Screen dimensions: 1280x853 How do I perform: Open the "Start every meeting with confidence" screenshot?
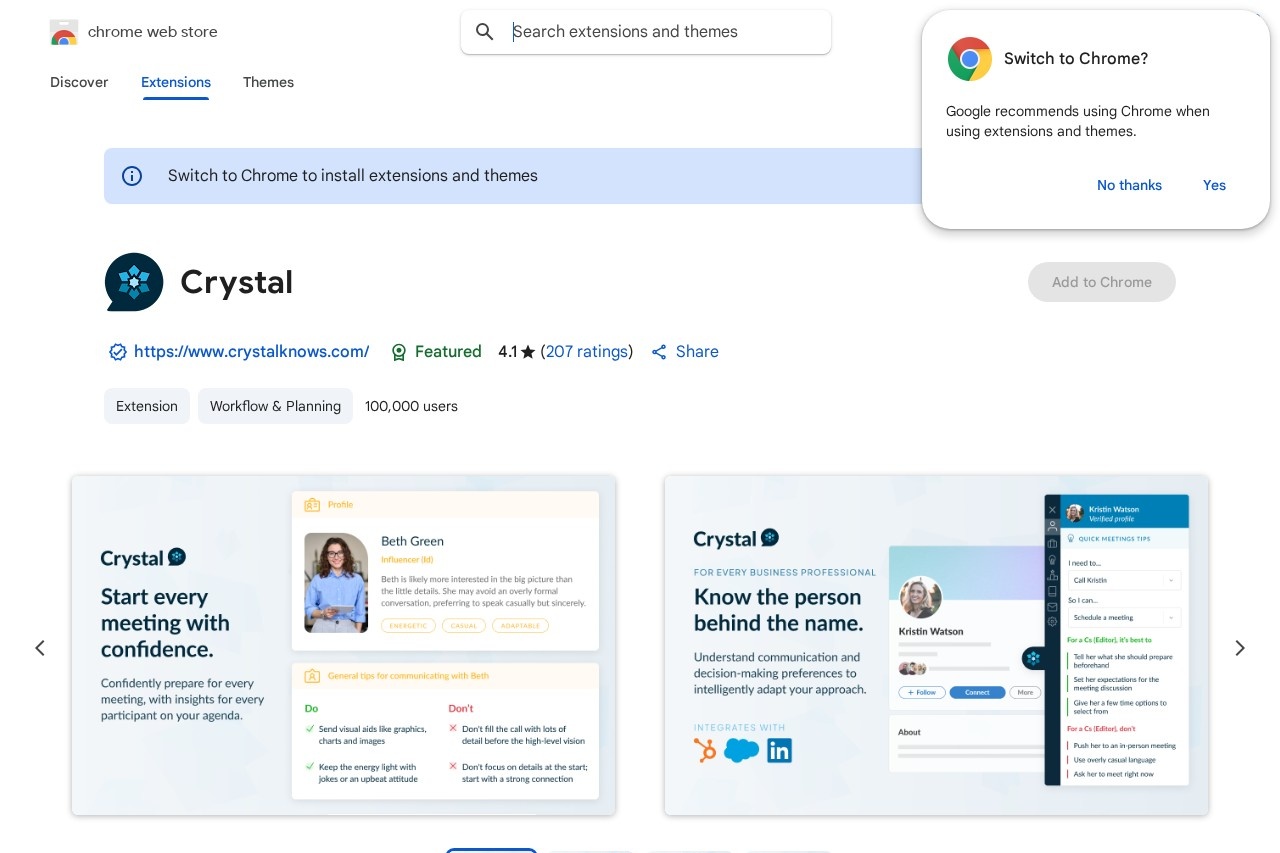(343, 645)
